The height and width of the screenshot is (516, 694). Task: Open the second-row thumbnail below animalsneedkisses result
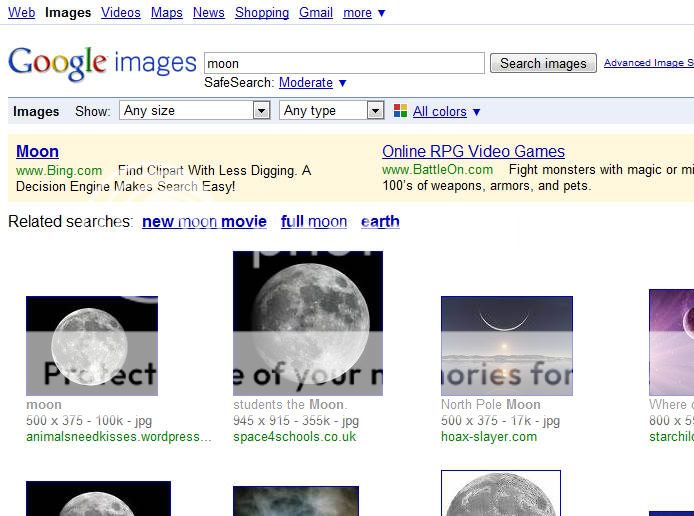pos(98,498)
